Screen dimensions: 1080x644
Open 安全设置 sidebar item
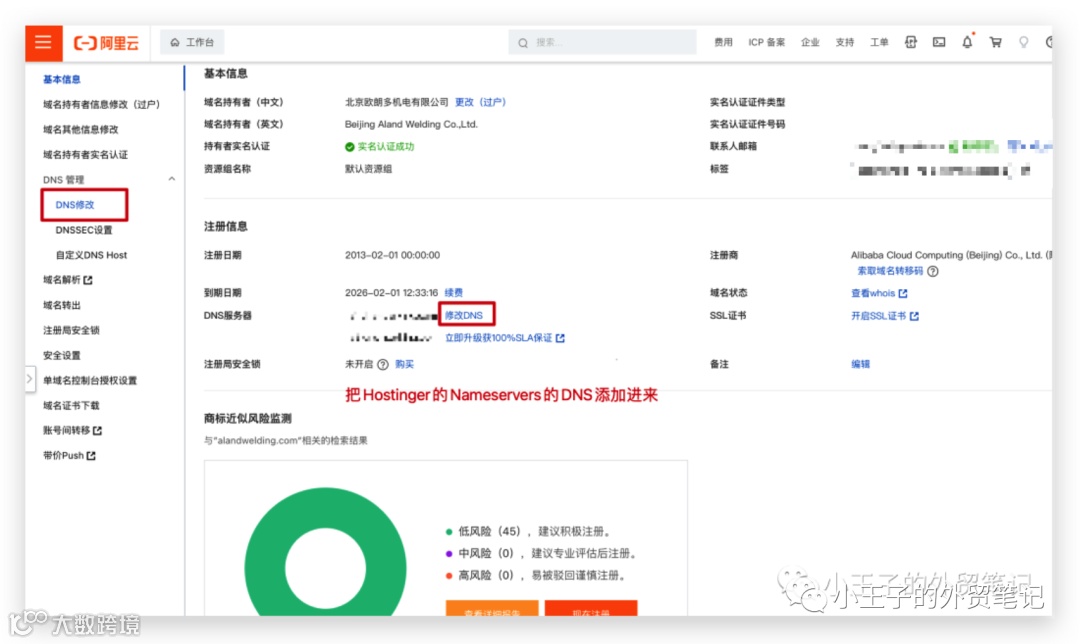point(62,355)
